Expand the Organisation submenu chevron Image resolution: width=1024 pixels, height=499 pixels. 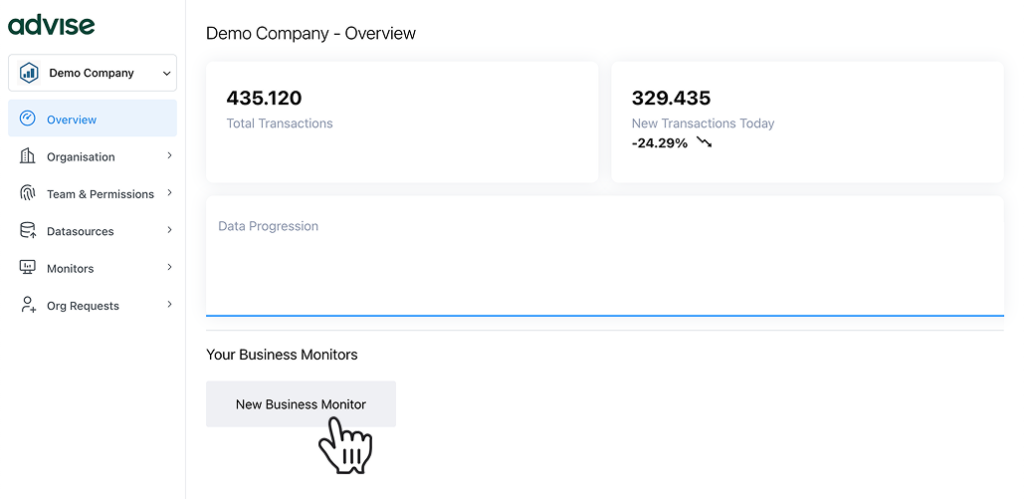[169, 156]
